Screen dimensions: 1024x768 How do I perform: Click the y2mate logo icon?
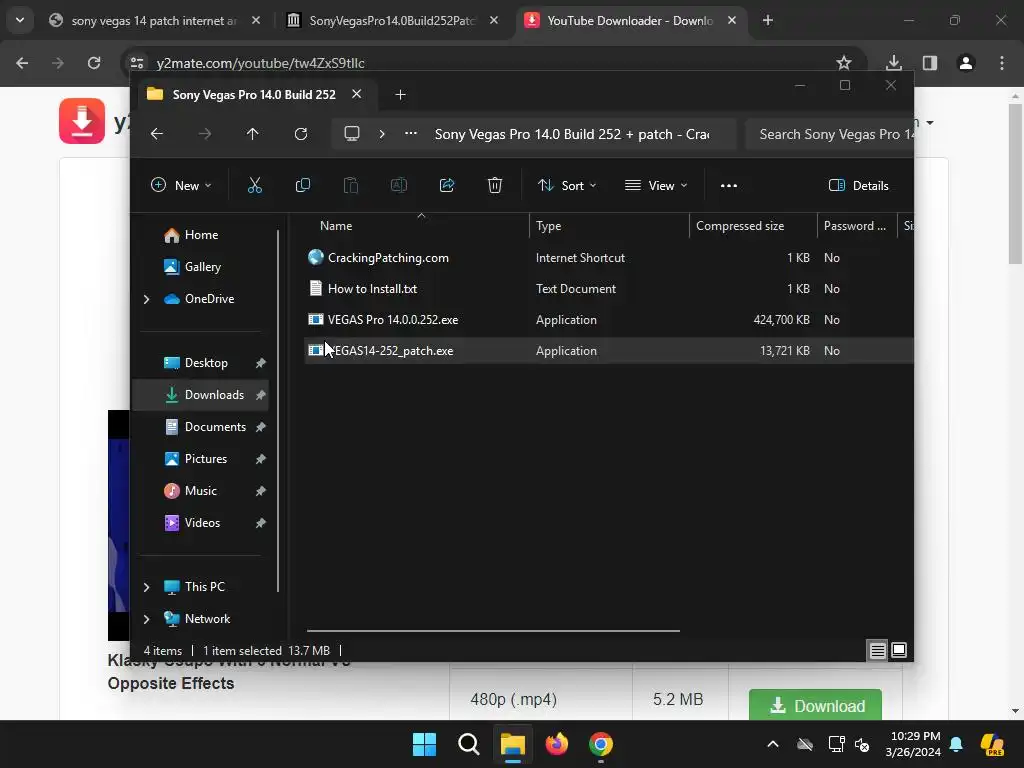(x=82, y=121)
